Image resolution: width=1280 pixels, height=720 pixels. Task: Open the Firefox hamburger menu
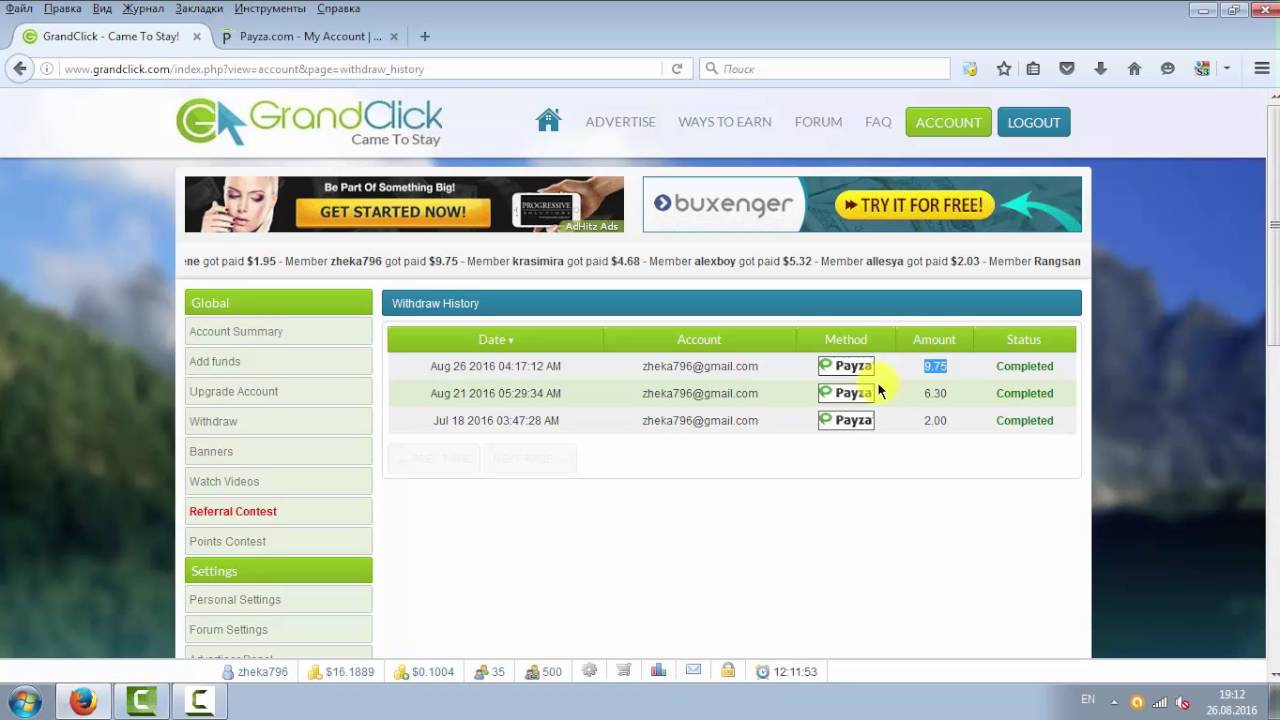[1261, 69]
